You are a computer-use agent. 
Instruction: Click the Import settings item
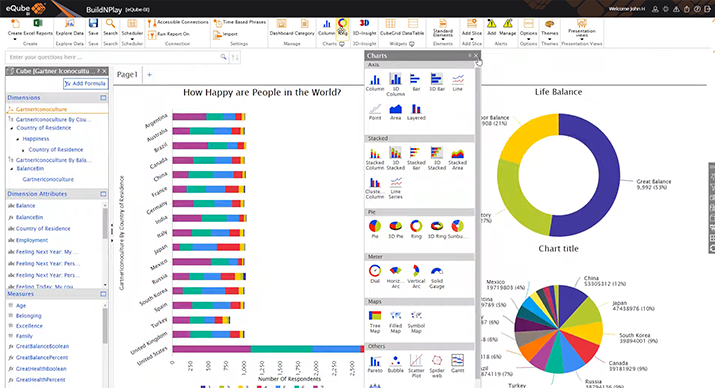[x=226, y=34]
